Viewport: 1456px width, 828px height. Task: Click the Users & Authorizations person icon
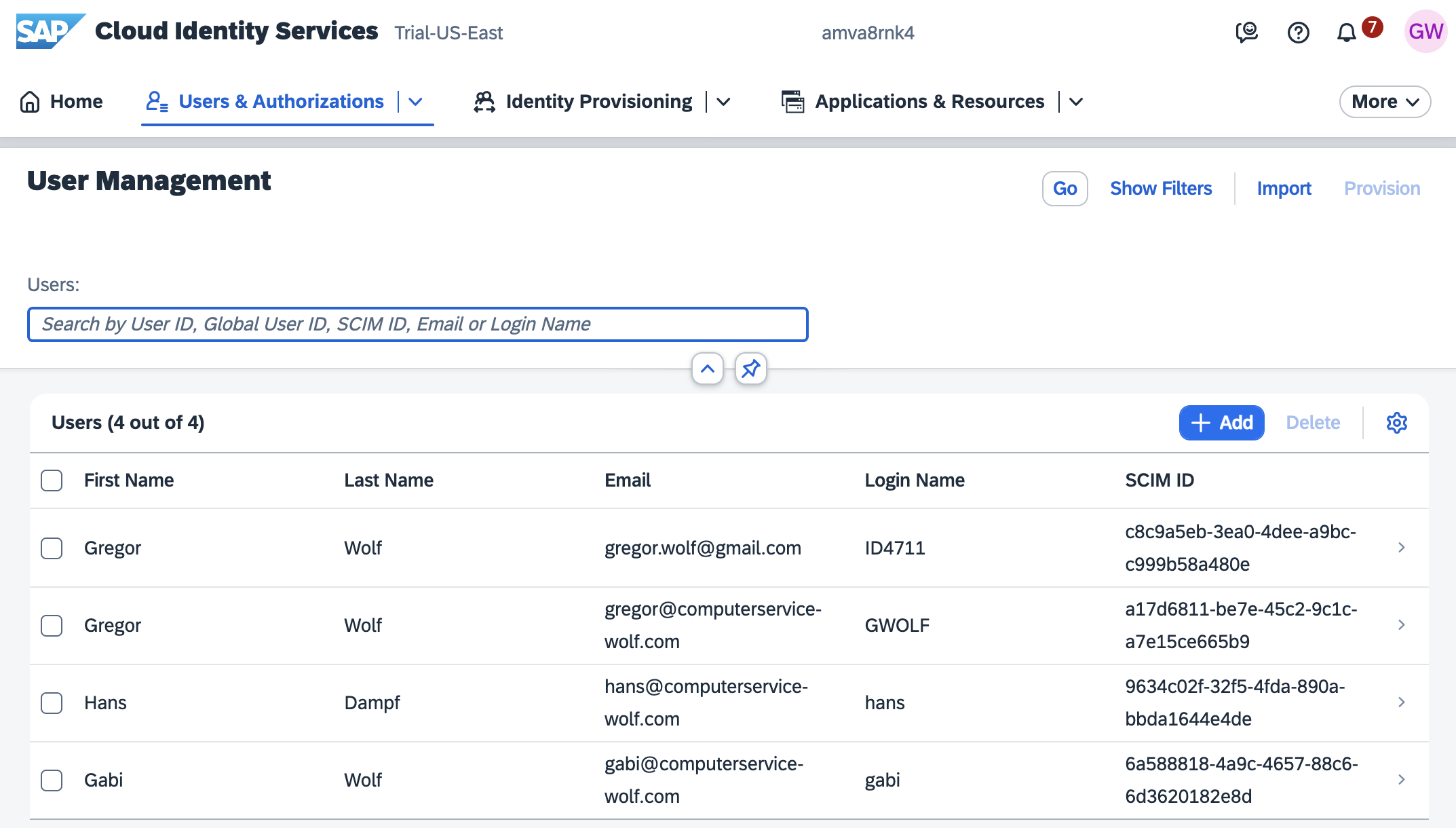point(157,101)
